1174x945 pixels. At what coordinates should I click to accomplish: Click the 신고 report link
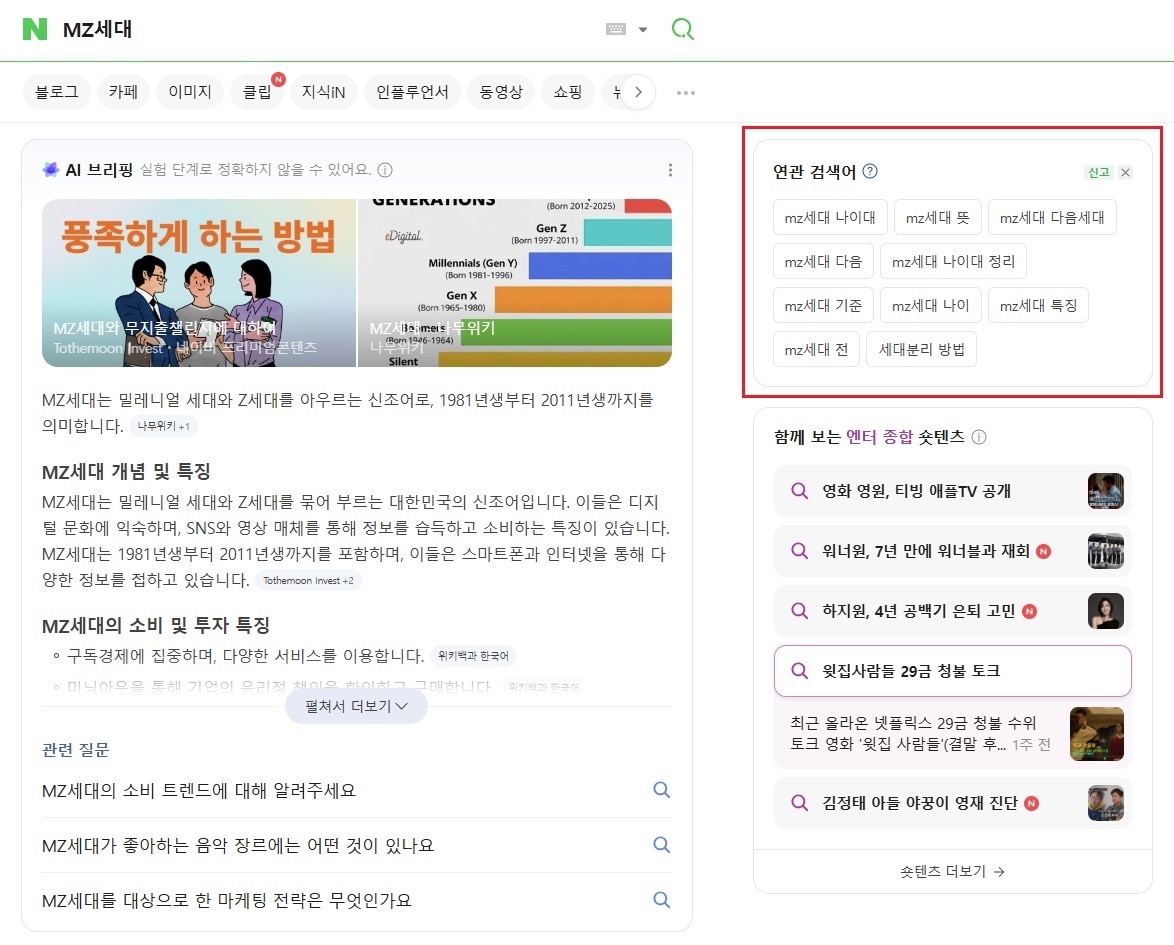tap(1097, 171)
